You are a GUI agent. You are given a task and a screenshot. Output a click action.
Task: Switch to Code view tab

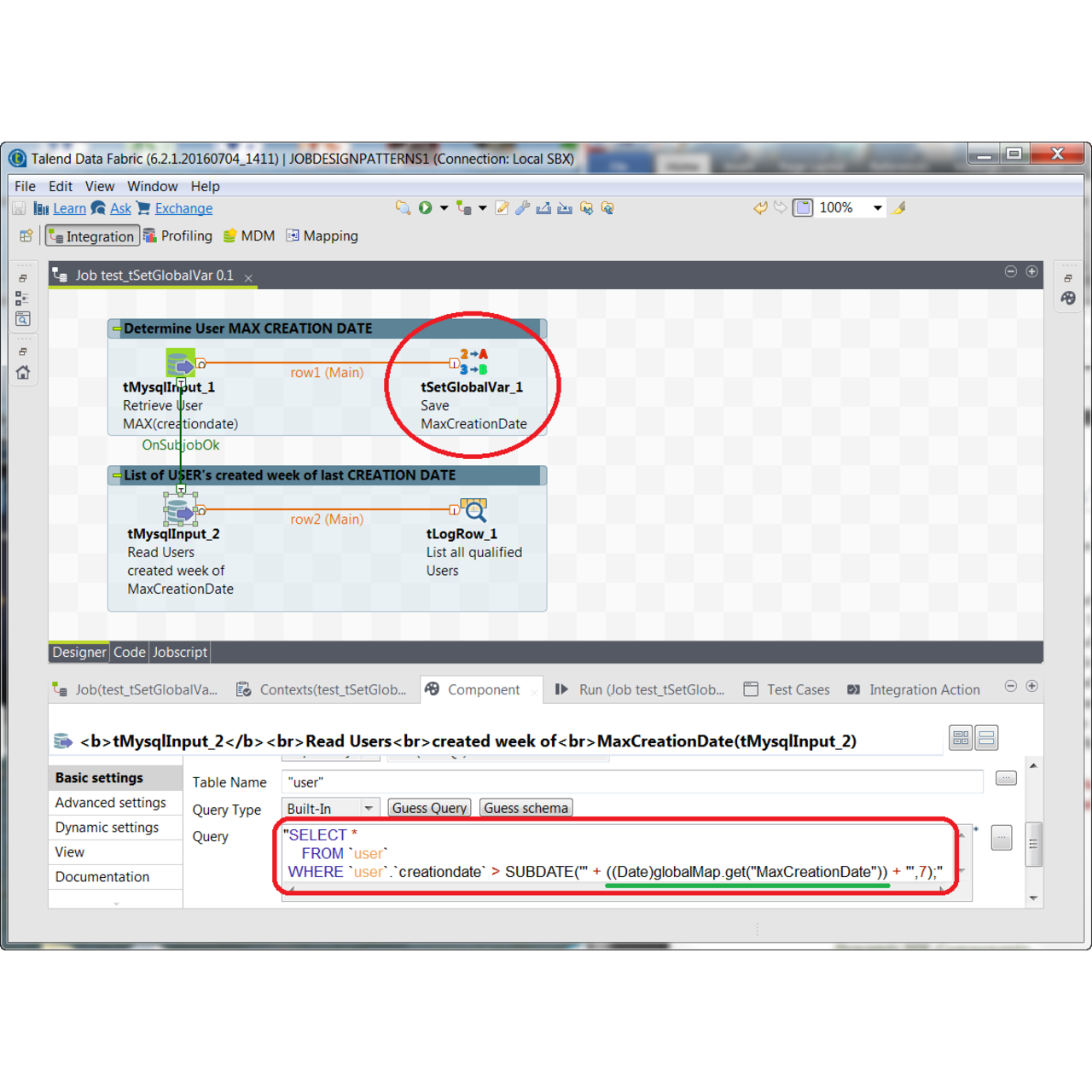pyautogui.click(x=130, y=652)
